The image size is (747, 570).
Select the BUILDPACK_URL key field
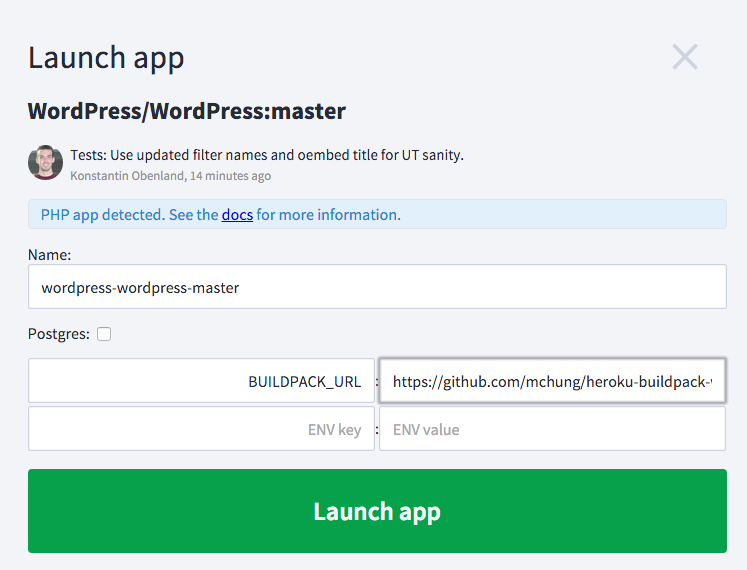[x=201, y=381]
